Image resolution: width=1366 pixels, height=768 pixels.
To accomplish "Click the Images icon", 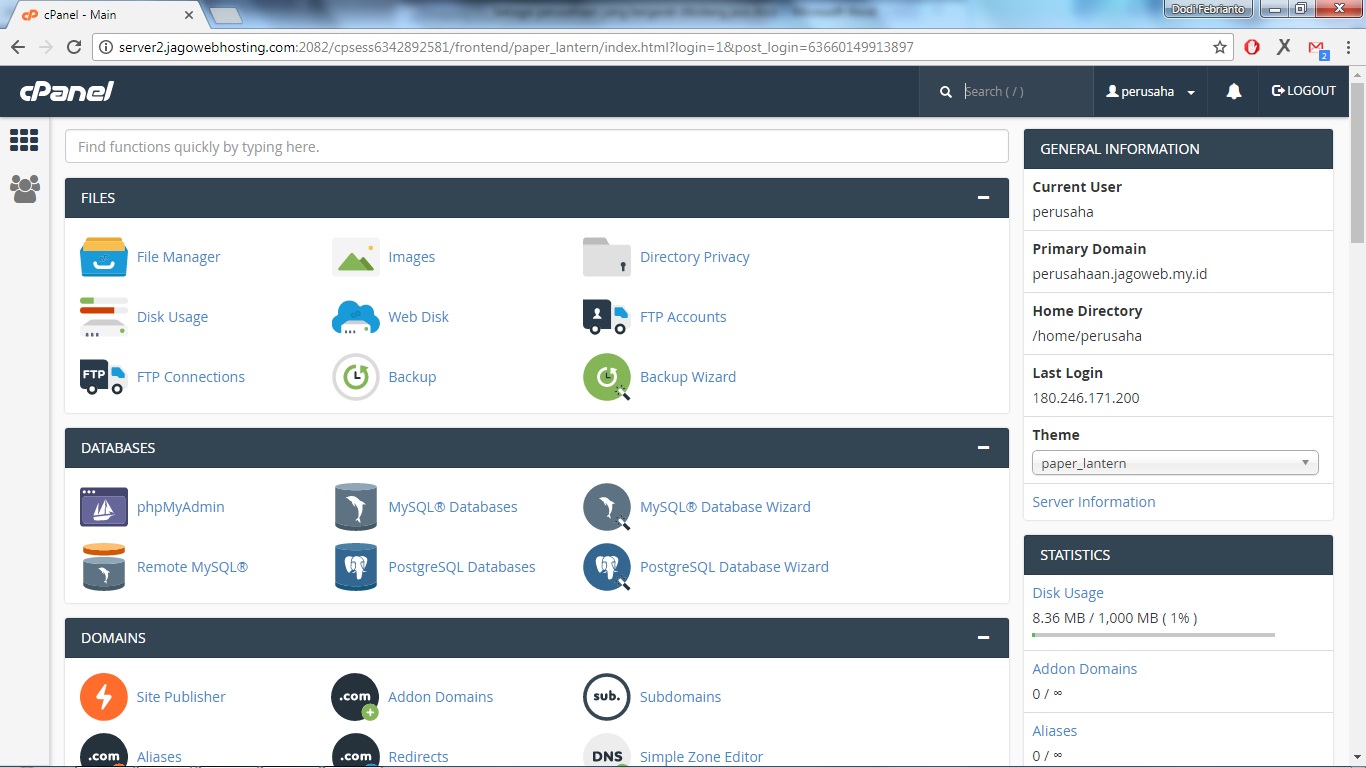I will coord(356,257).
